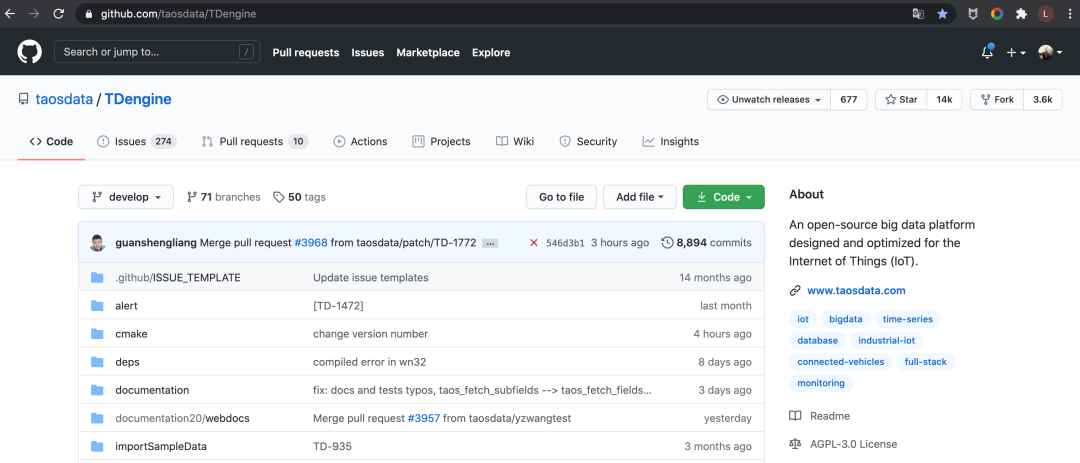1080x463 pixels.
Task: Select the time-series topic tag
Action: pyautogui.click(x=908, y=319)
